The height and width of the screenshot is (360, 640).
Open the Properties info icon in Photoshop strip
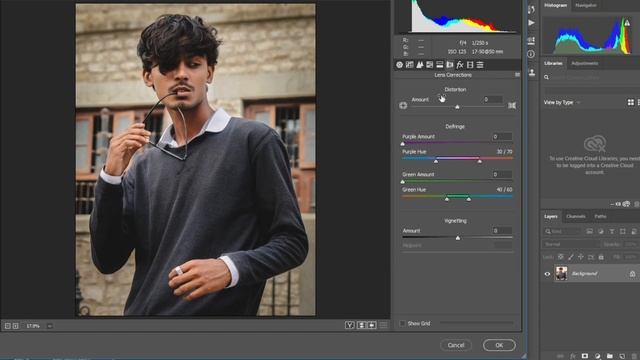(531, 54)
